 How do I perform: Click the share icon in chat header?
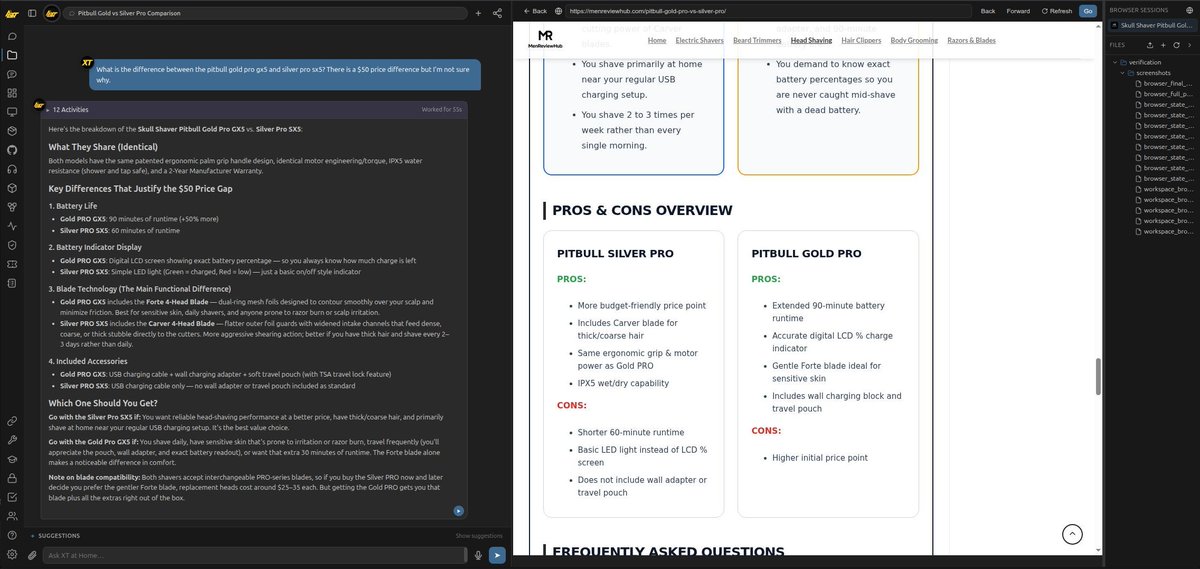click(x=497, y=13)
